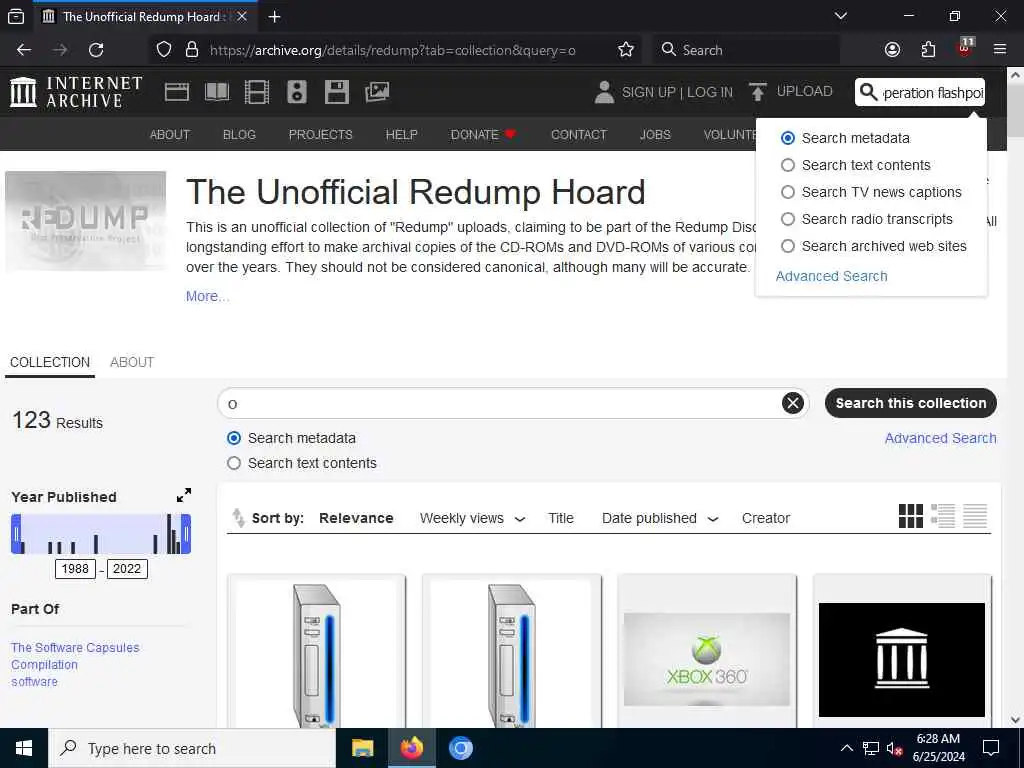Click the uBlock extension icon with badge
1024x768 pixels.
point(965,48)
